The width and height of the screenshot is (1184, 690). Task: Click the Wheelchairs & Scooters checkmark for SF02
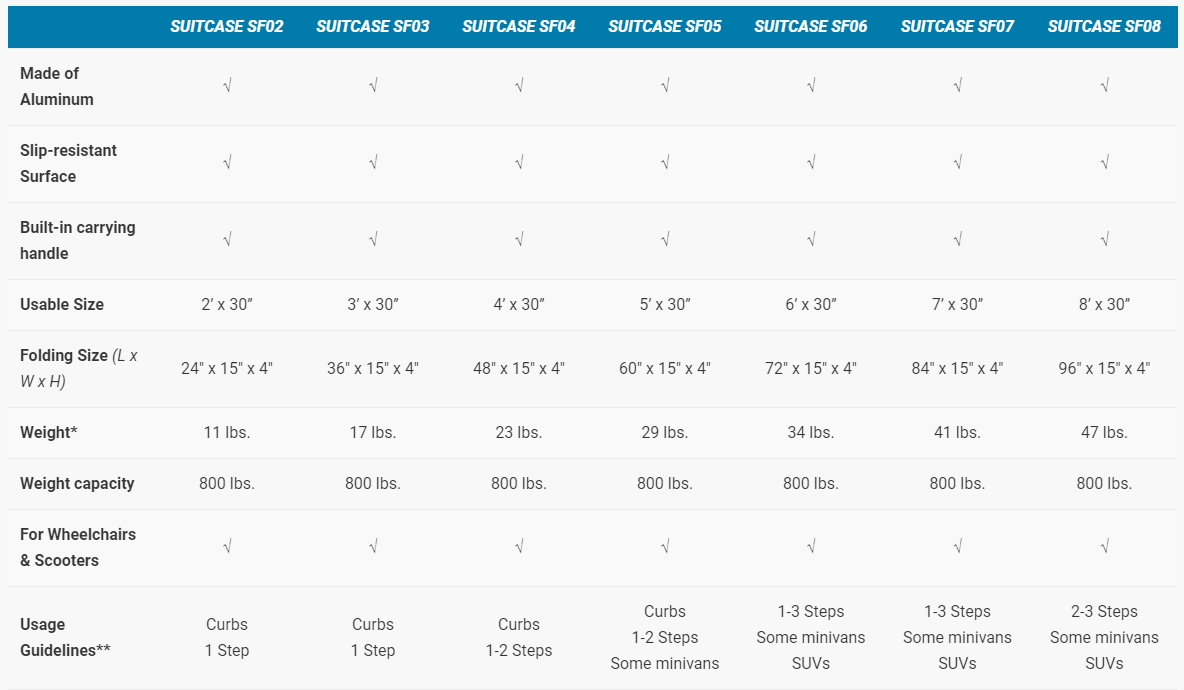coord(227,547)
